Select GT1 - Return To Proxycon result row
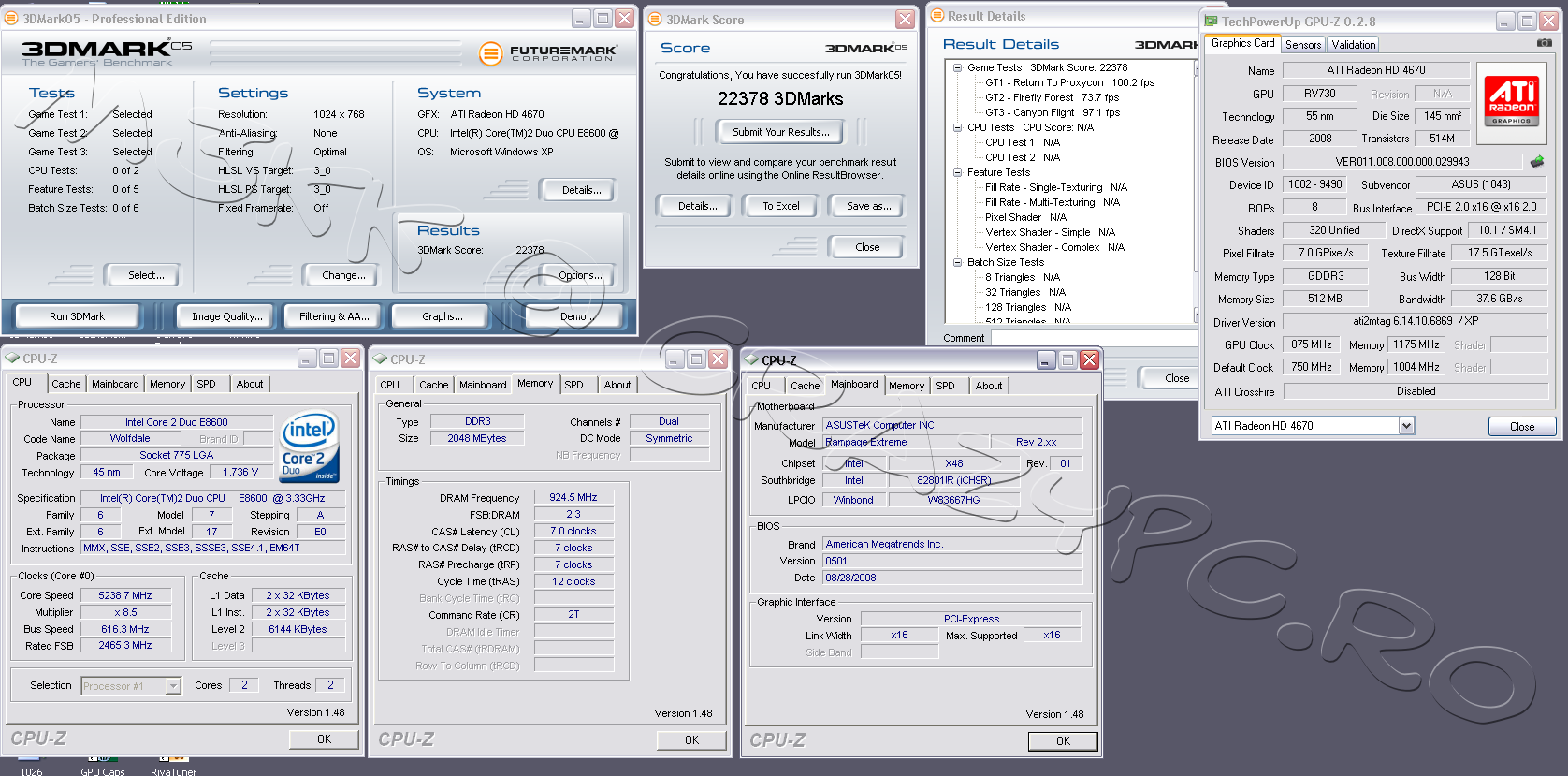Viewport: 1568px width, 776px height. click(1069, 82)
